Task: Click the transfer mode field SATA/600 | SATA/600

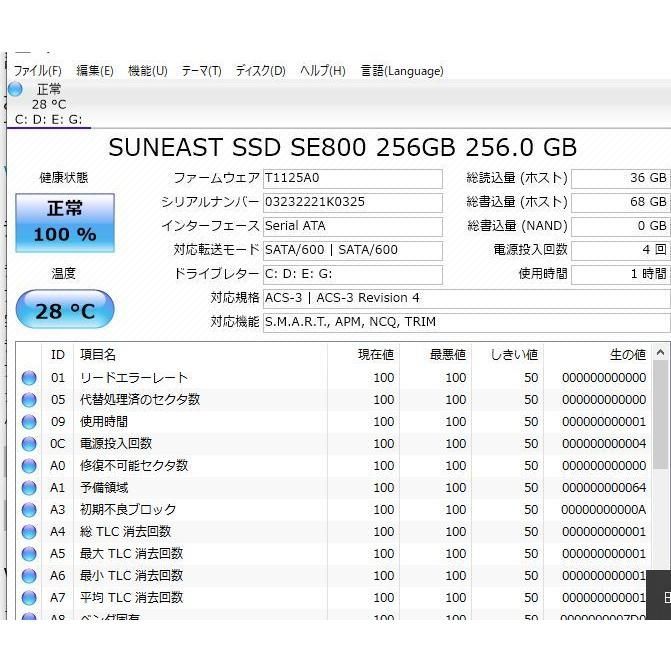Action: tap(353, 250)
